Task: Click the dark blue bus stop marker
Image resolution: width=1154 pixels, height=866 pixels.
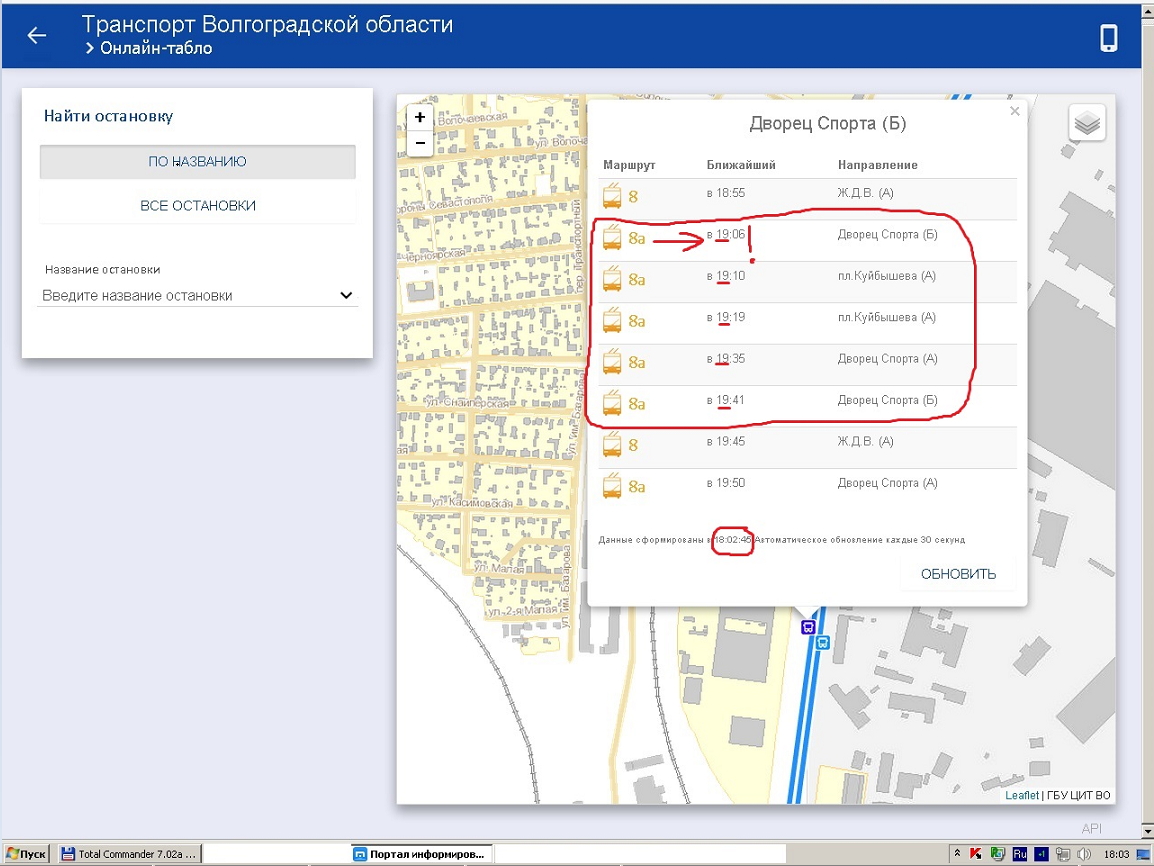Action: pos(808,627)
